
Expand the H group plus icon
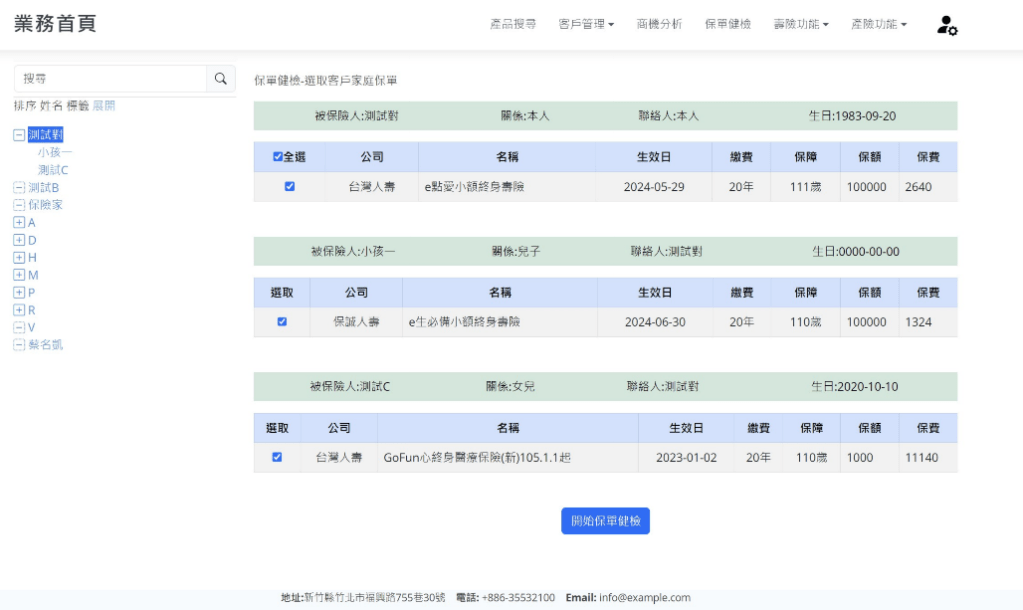(x=19, y=257)
